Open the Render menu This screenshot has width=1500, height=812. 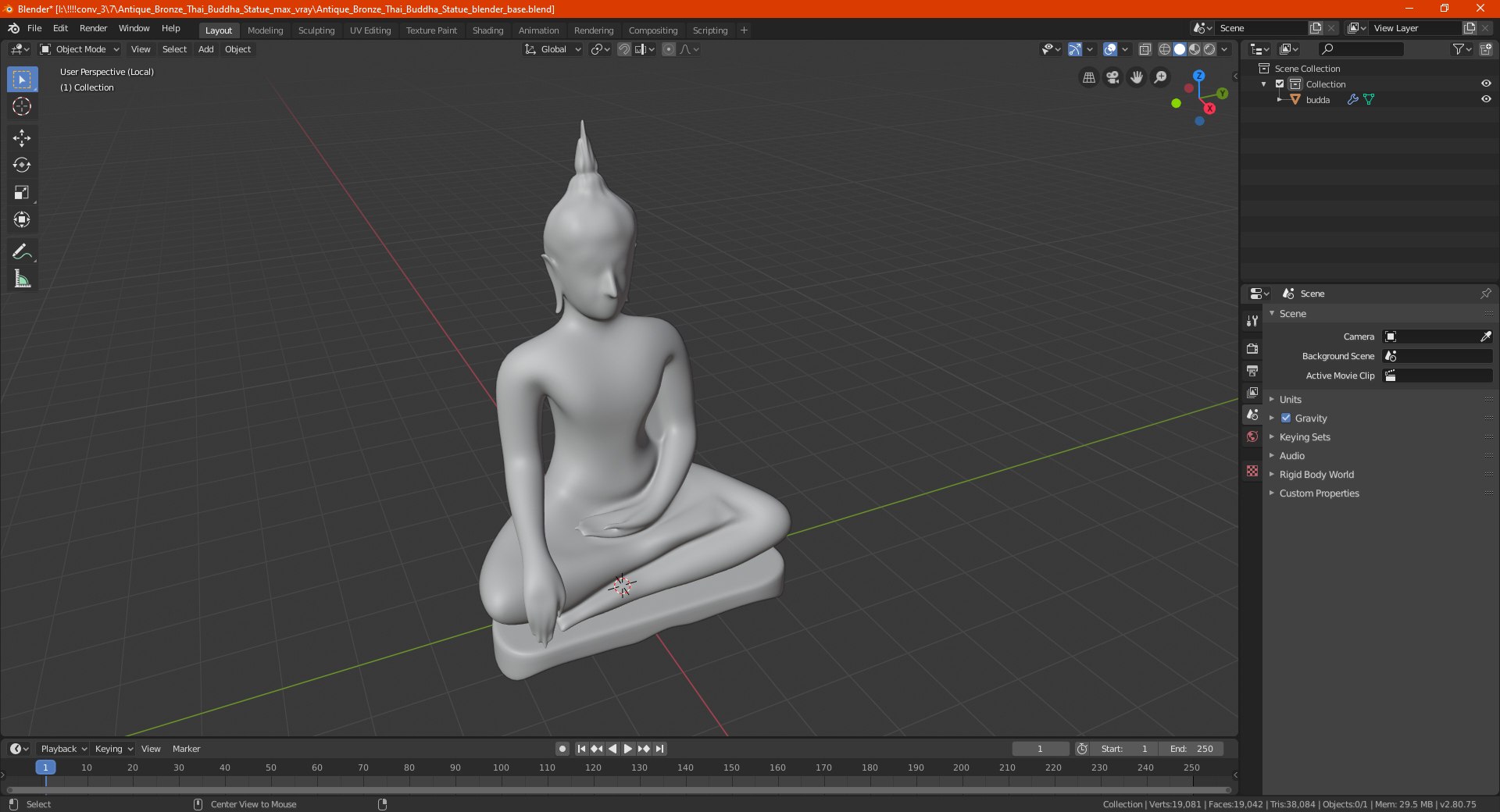click(93, 28)
